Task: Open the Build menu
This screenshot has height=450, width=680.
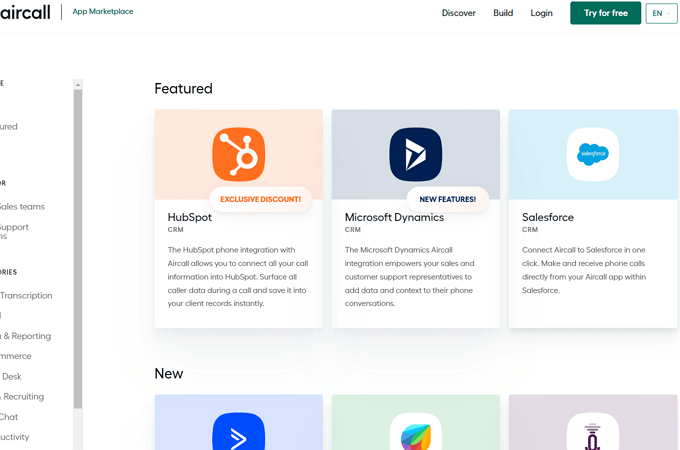Action: (503, 13)
